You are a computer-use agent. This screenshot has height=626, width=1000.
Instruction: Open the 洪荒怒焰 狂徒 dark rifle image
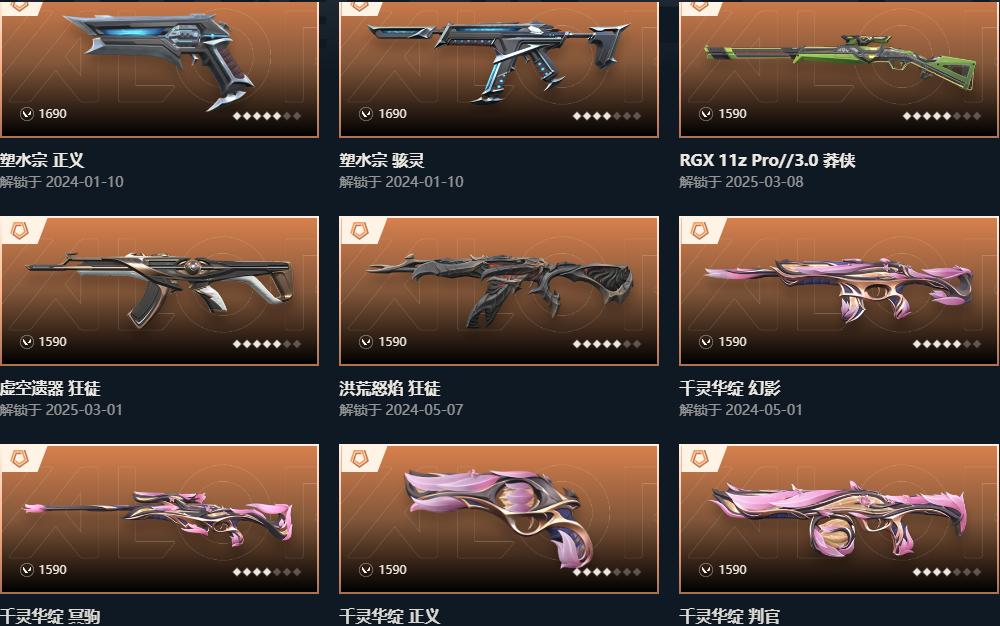[499, 290]
